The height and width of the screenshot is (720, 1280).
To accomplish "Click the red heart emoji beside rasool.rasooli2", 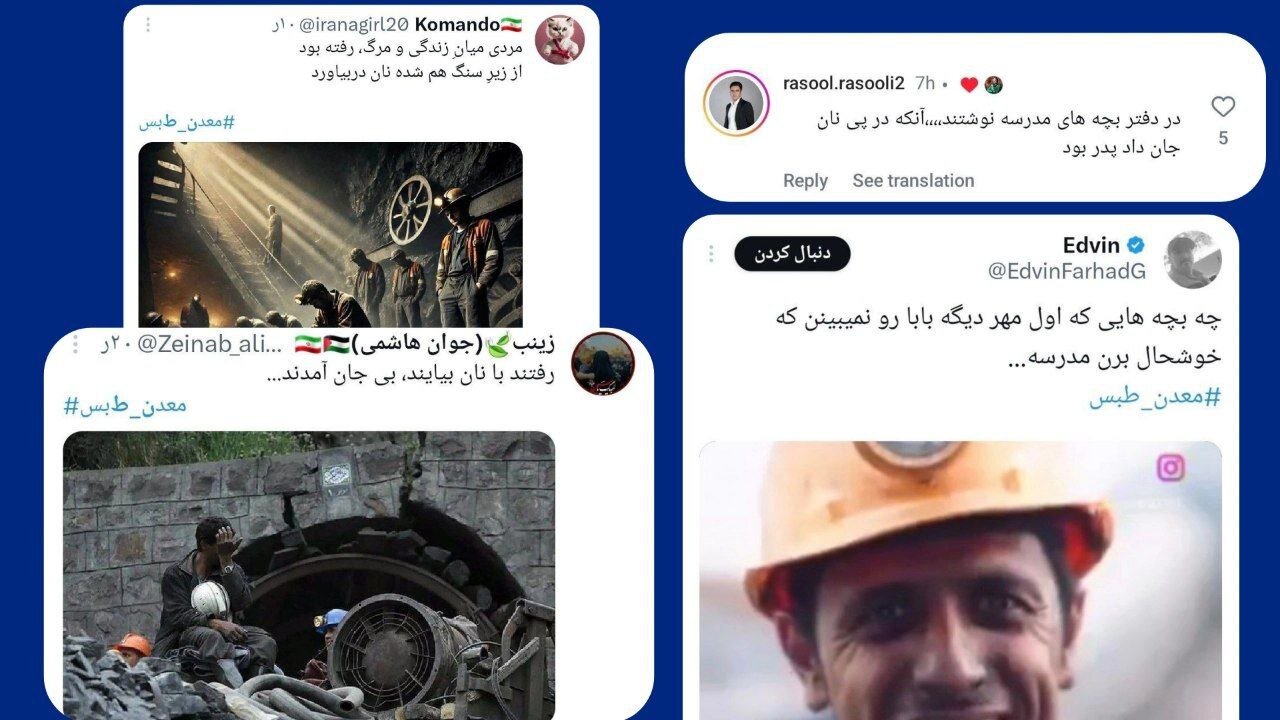I will point(969,85).
